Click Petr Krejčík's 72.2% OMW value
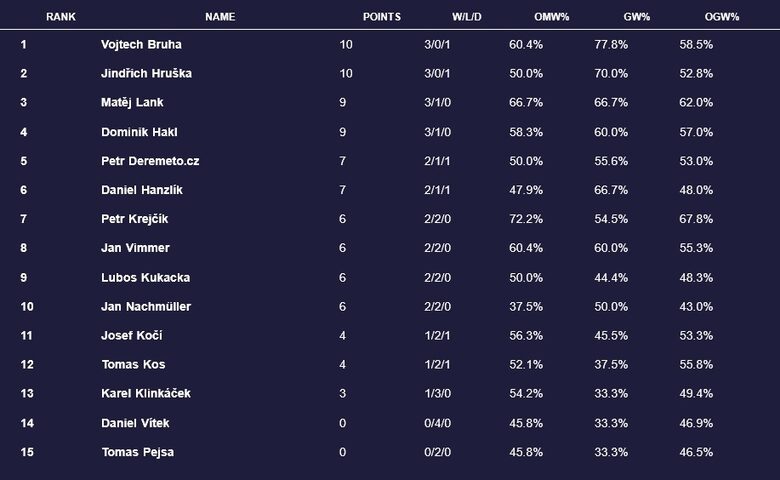The width and height of the screenshot is (780, 480). point(526,219)
